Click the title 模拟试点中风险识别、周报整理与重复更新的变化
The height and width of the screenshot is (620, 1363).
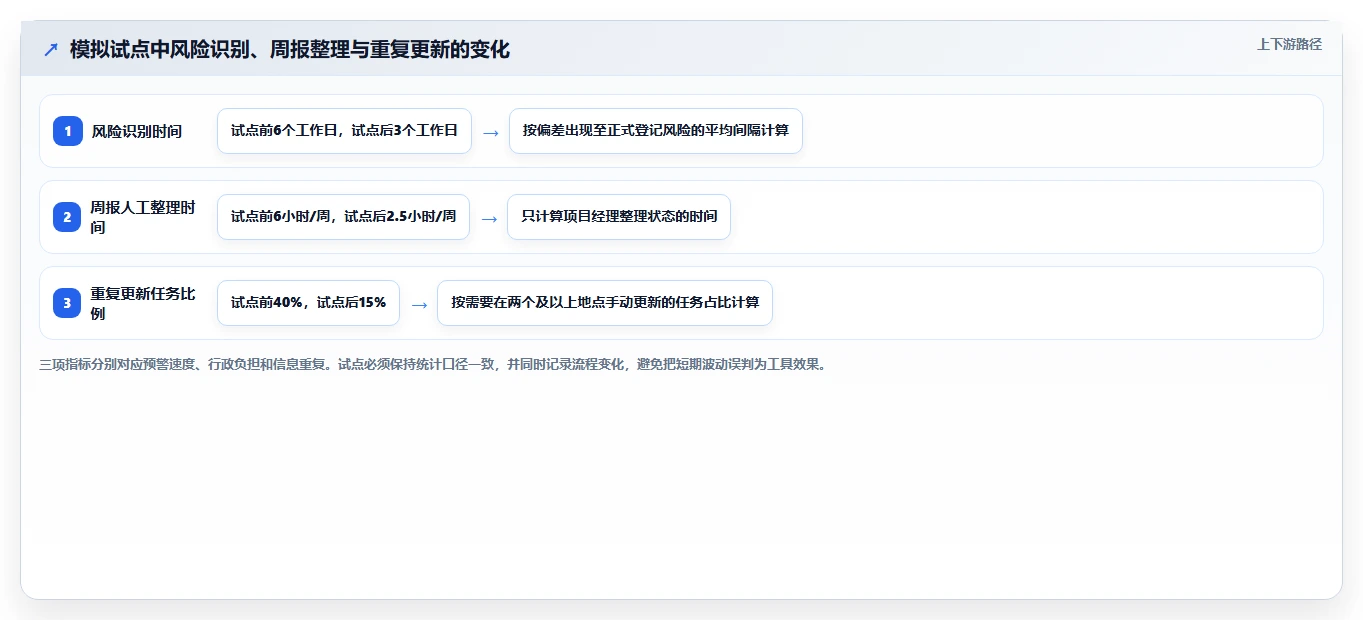[x=290, y=49]
